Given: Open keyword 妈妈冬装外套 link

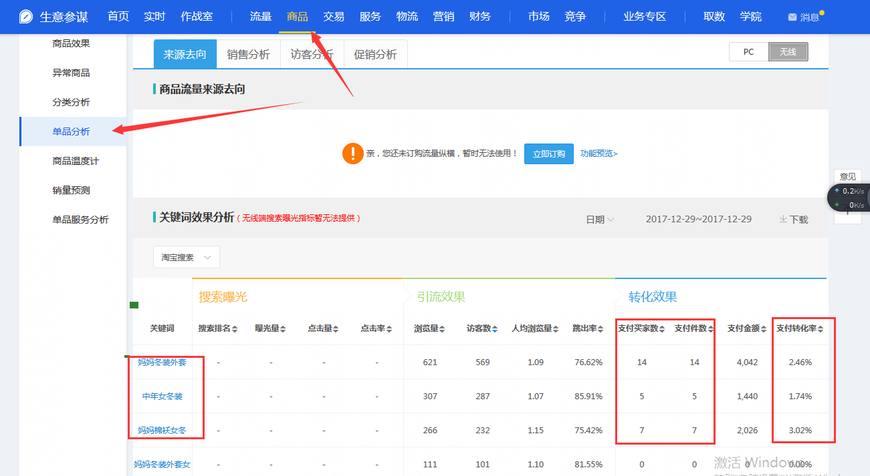Looking at the screenshot, I should tap(162, 362).
